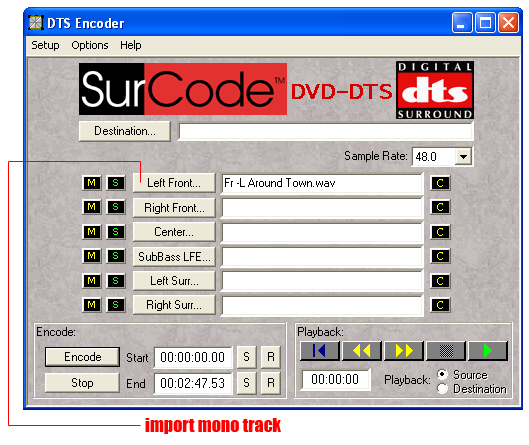Click into the End time field
Viewport: 529px width, 445px height.
(x=193, y=383)
